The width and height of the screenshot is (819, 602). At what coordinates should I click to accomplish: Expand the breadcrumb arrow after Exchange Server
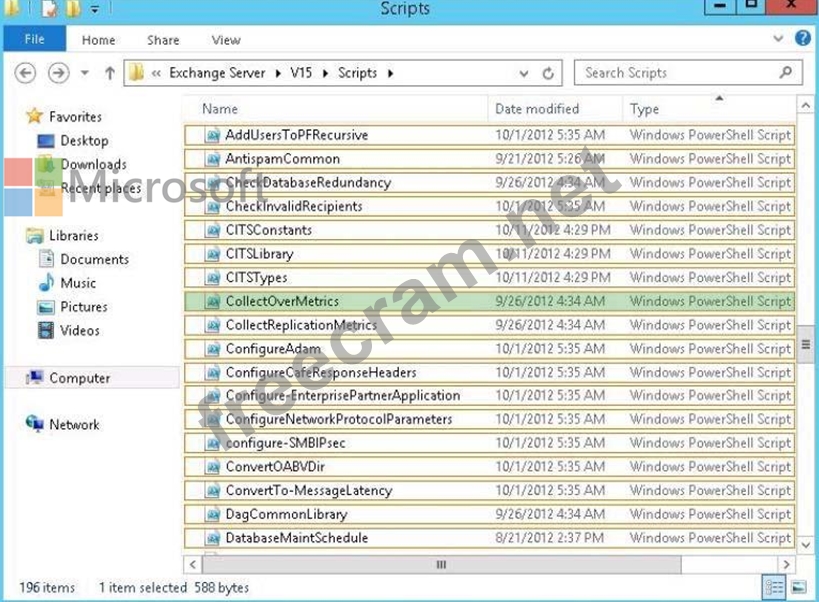(278, 73)
